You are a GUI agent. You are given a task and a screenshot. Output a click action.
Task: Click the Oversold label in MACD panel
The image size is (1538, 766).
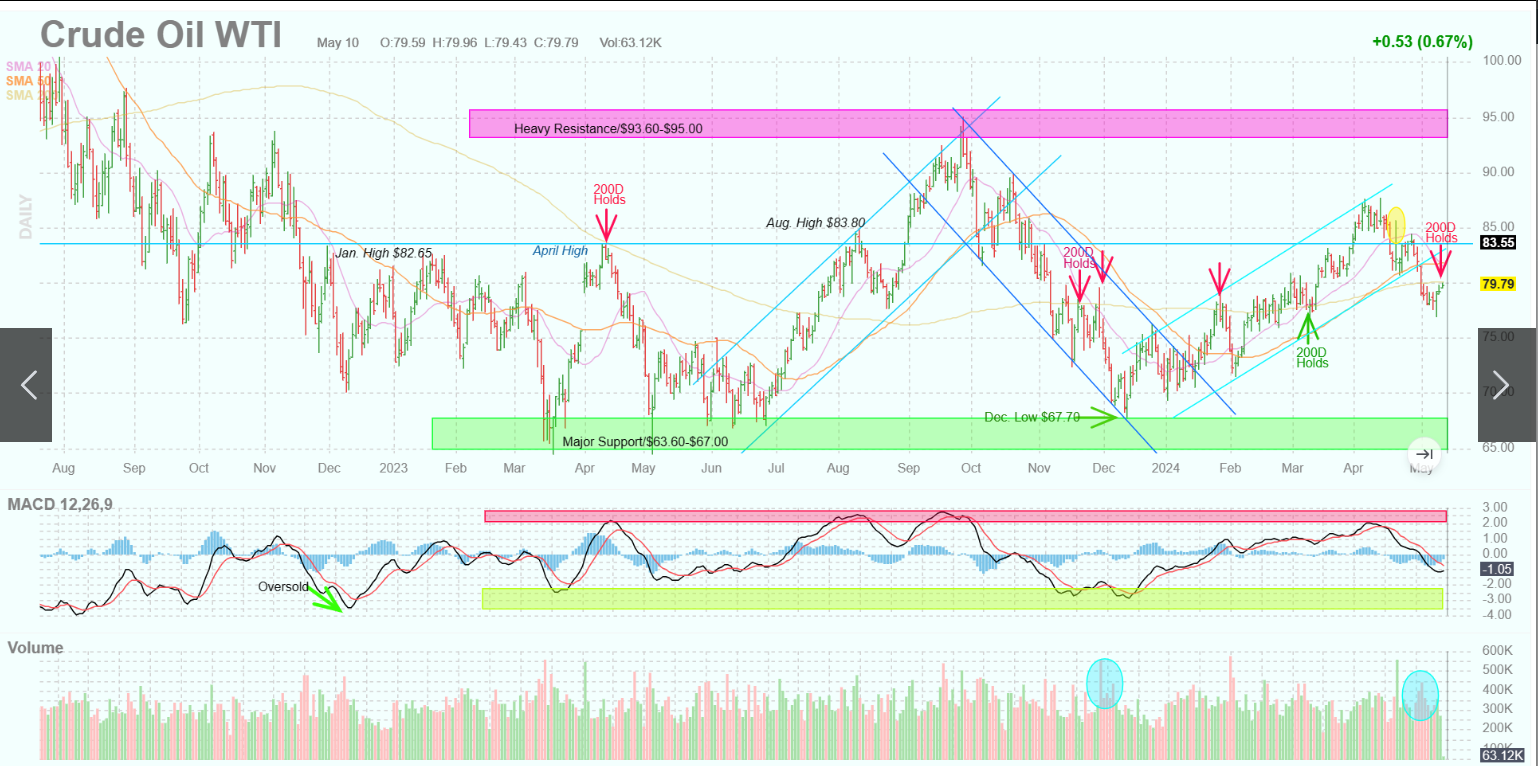[283, 587]
